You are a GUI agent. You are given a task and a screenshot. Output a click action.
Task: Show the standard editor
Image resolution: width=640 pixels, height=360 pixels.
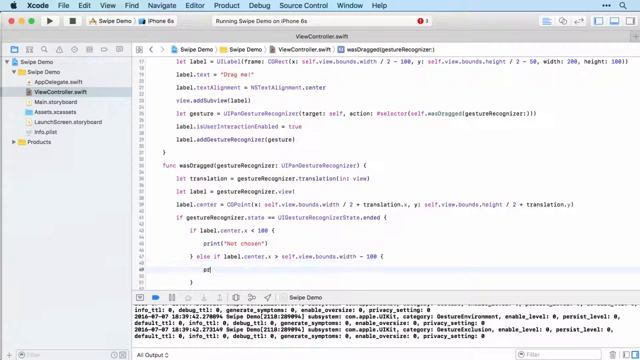pos(547,21)
